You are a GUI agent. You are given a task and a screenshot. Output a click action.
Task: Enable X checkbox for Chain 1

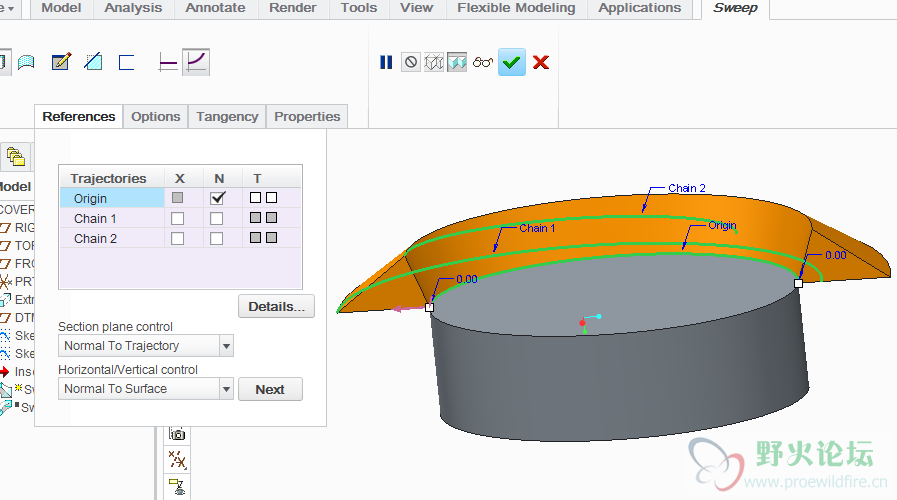[177, 219]
